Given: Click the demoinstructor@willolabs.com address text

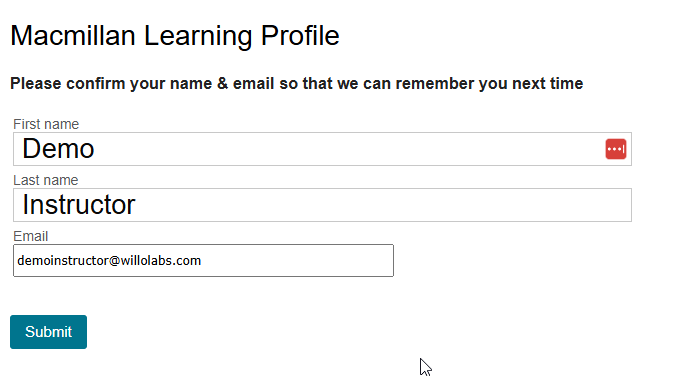Looking at the screenshot, I should [x=109, y=261].
